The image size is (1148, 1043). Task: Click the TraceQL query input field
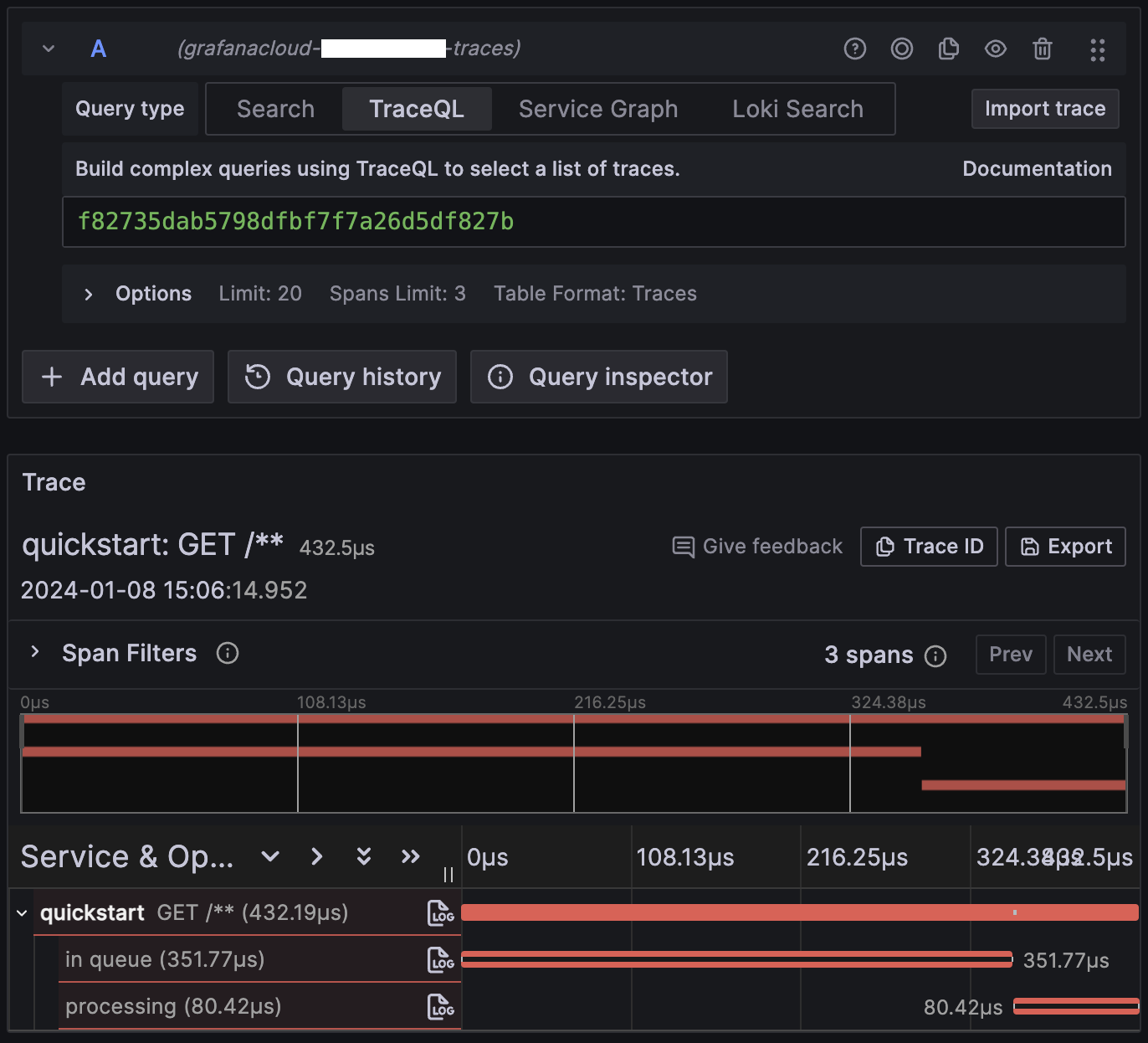point(593,222)
